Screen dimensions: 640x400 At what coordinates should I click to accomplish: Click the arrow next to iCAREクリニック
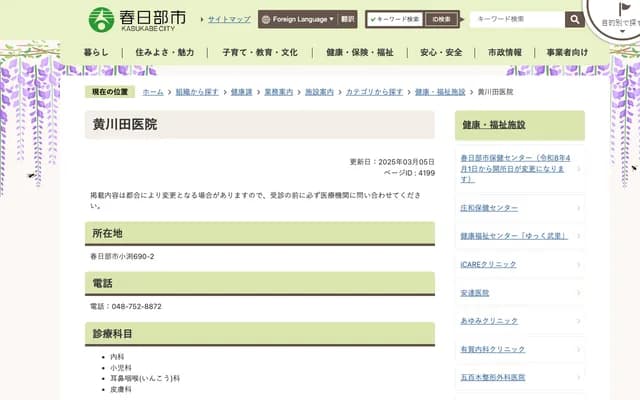(579, 264)
